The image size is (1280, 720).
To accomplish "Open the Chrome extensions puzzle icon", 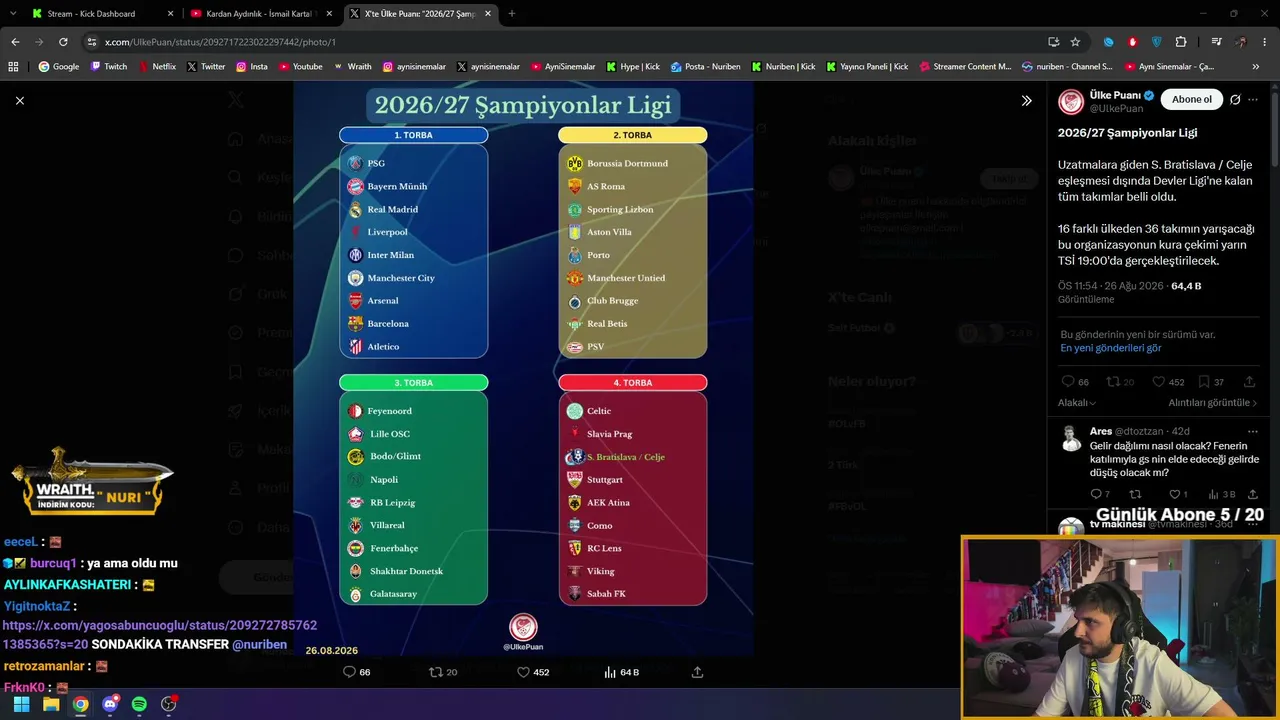I will point(1181,42).
